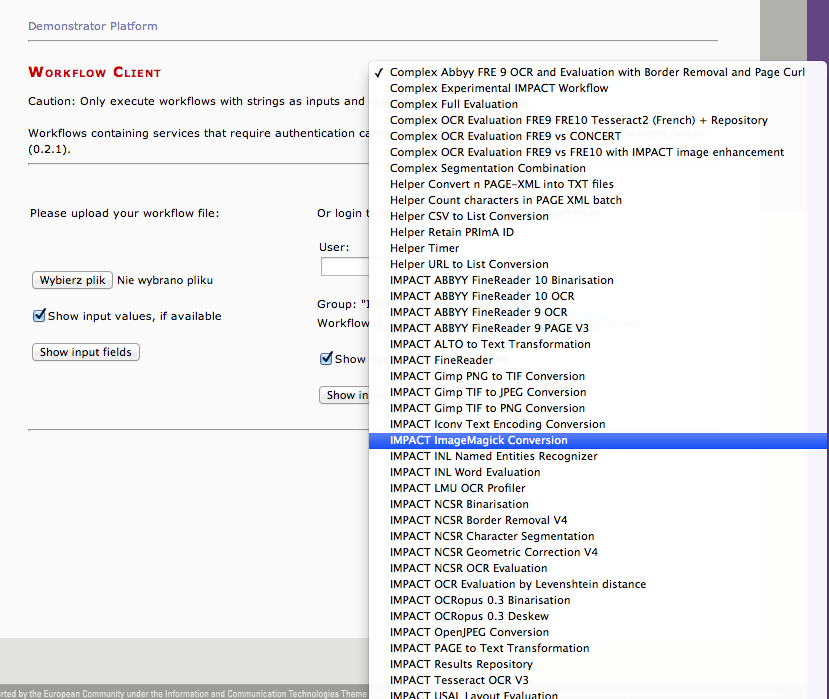Pick IMPACT NCSR Binarisation
This screenshot has height=699, width=829.
(x=597, y=504)
